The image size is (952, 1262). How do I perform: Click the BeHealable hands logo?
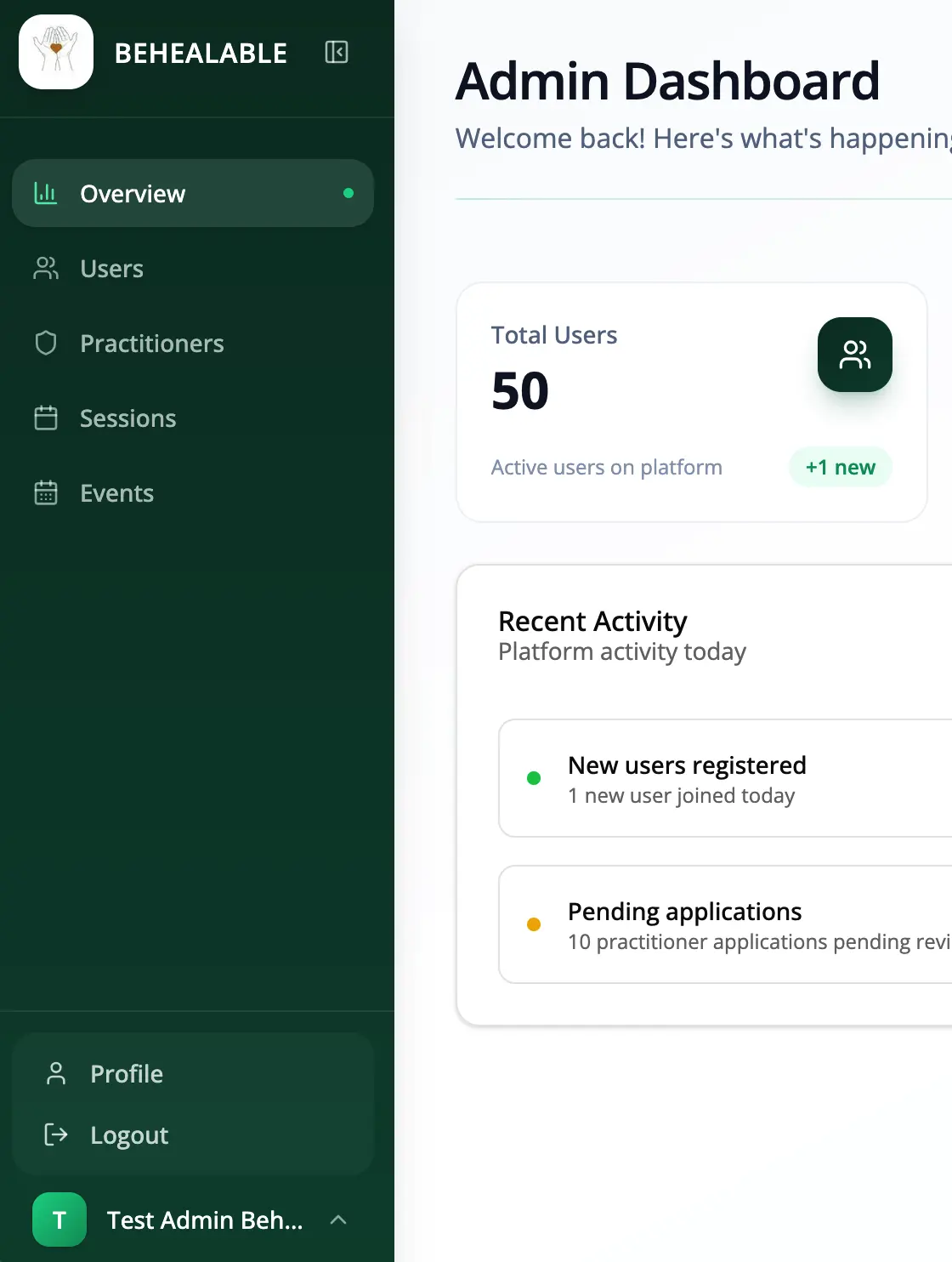tap(56, 52)
